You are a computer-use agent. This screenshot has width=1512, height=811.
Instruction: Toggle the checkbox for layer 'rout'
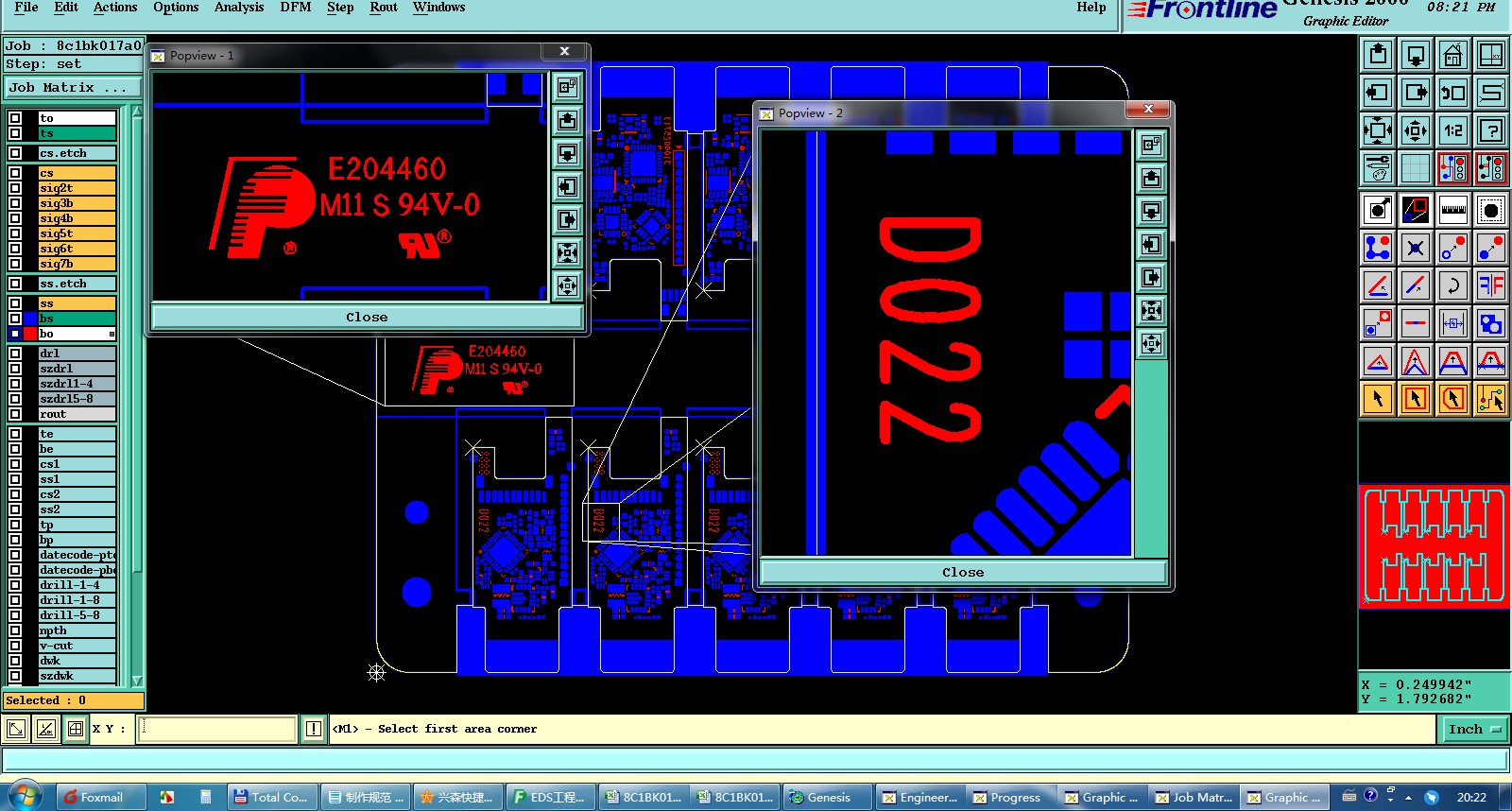15,414
